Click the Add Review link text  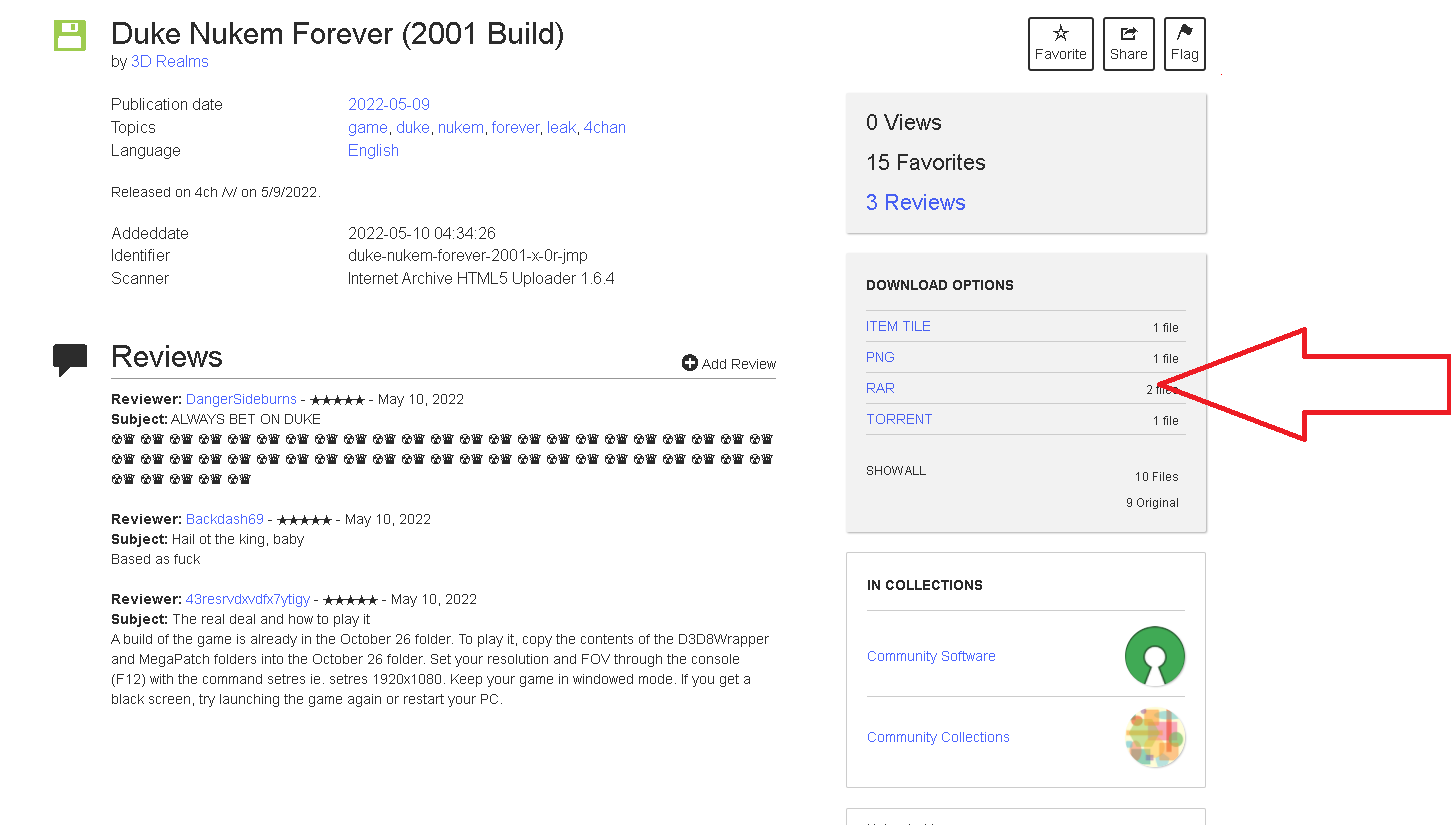point(739,364)
